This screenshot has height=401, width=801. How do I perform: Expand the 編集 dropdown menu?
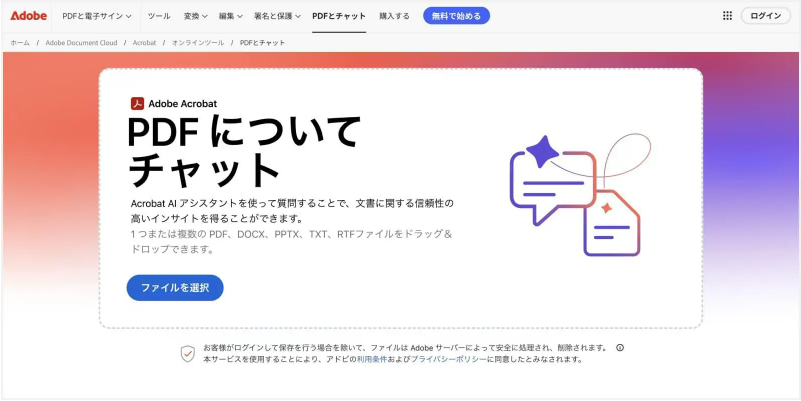(231, 16)
